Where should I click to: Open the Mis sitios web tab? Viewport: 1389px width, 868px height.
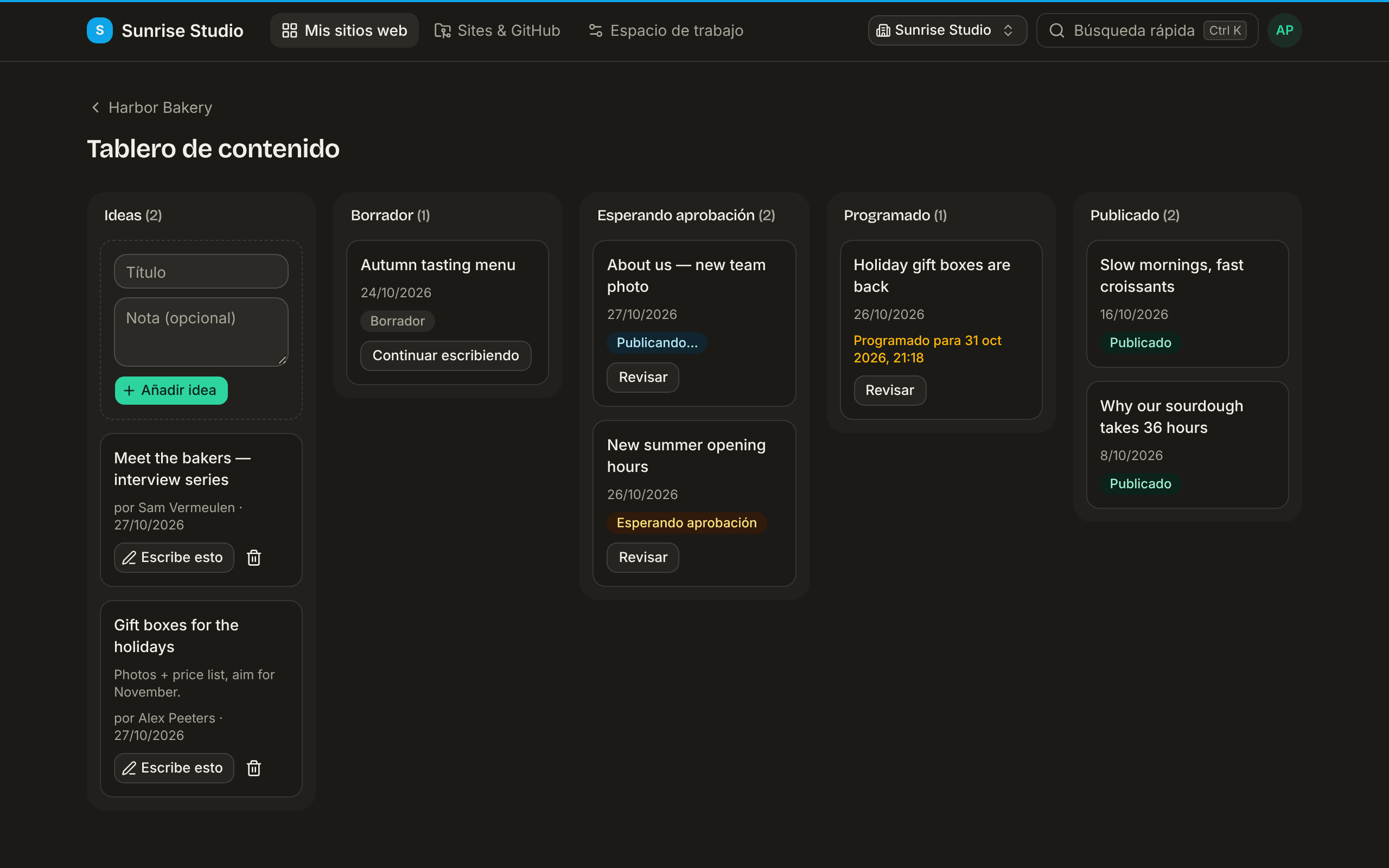(345, 30)
